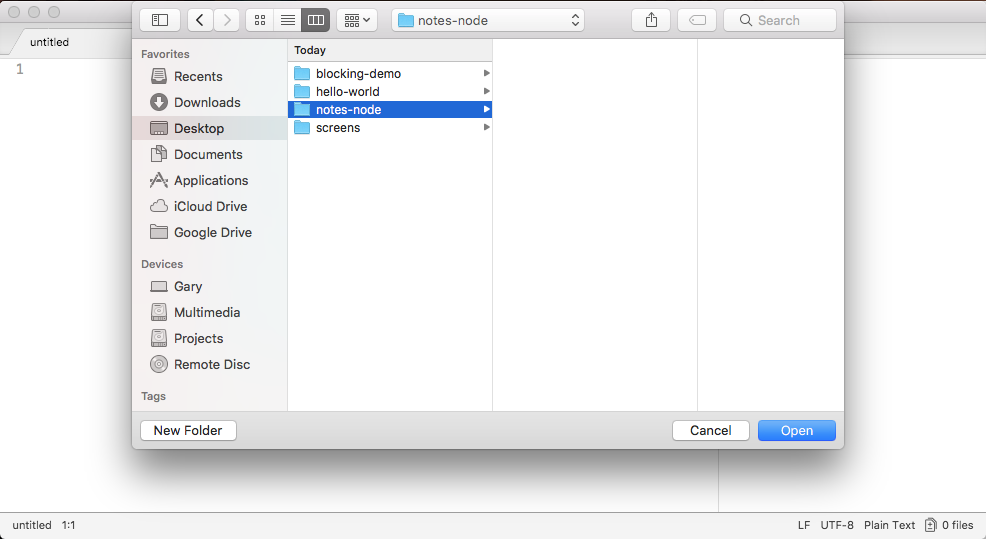The image size is (986, 539).
Task: Click the hello-world folder icon
Action: pos(302,92)
